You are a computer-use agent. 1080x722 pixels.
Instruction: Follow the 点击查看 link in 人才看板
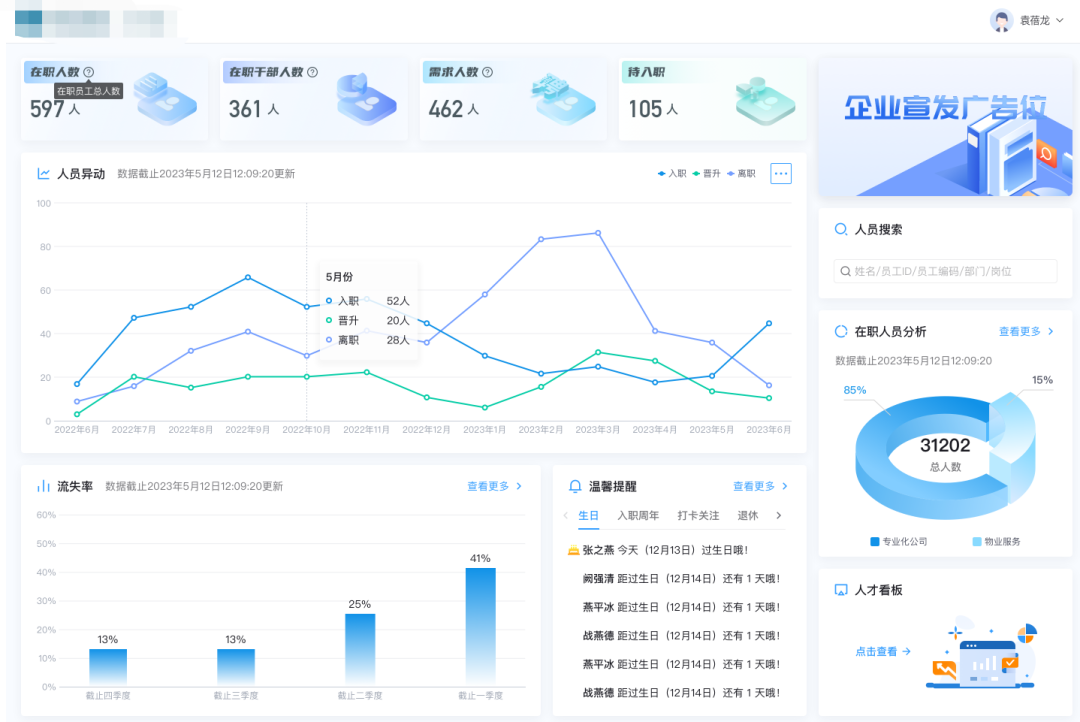(883, 651)
